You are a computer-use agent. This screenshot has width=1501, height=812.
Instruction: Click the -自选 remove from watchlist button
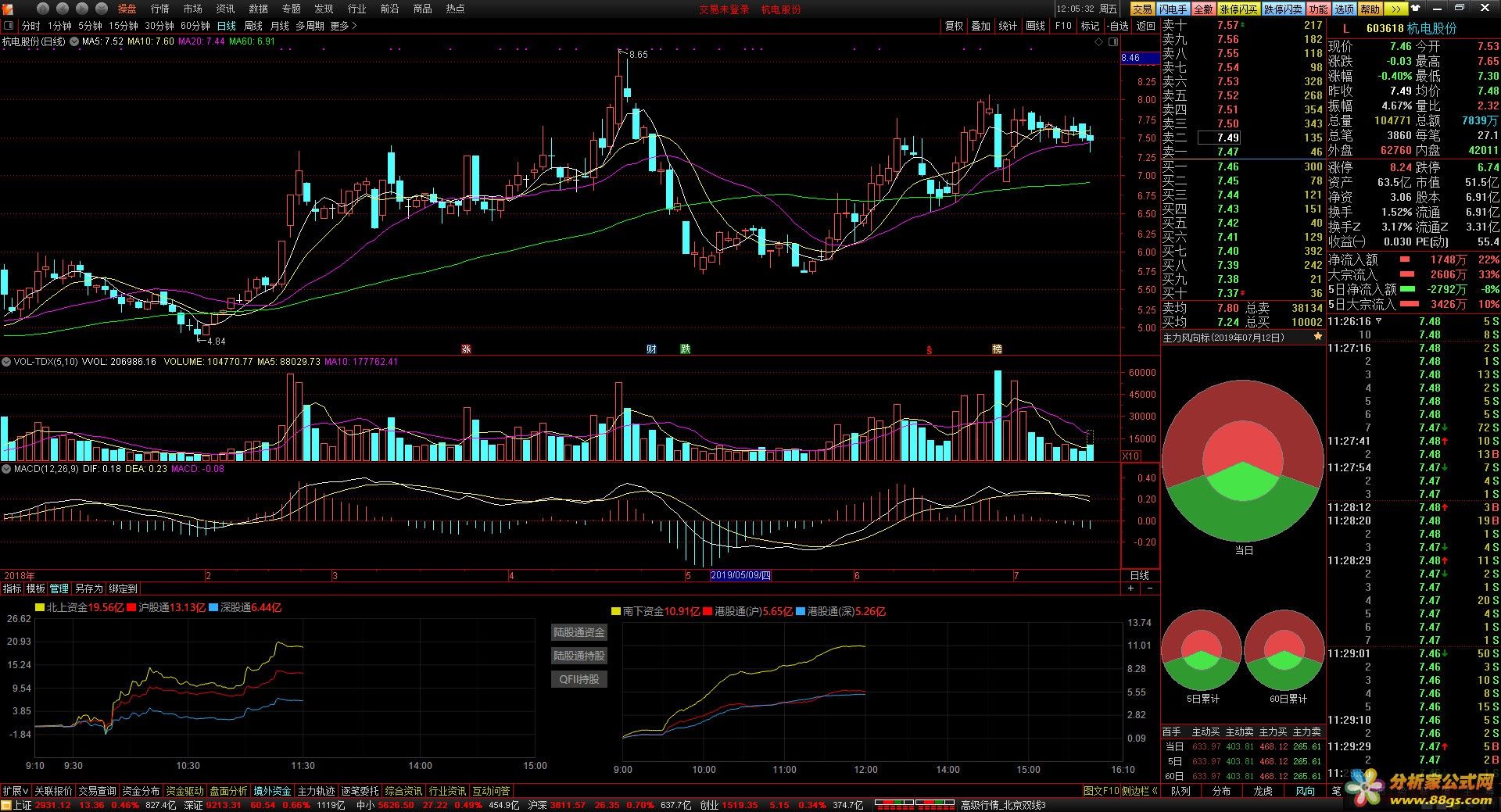pyautogui.click(x=1119, y=26)
